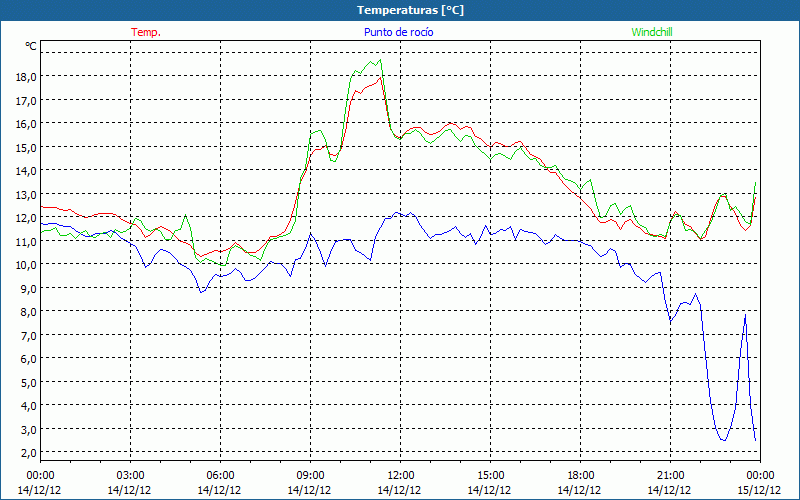
Task: Click the 2,0 y-axis value
Action: (29, 452)
